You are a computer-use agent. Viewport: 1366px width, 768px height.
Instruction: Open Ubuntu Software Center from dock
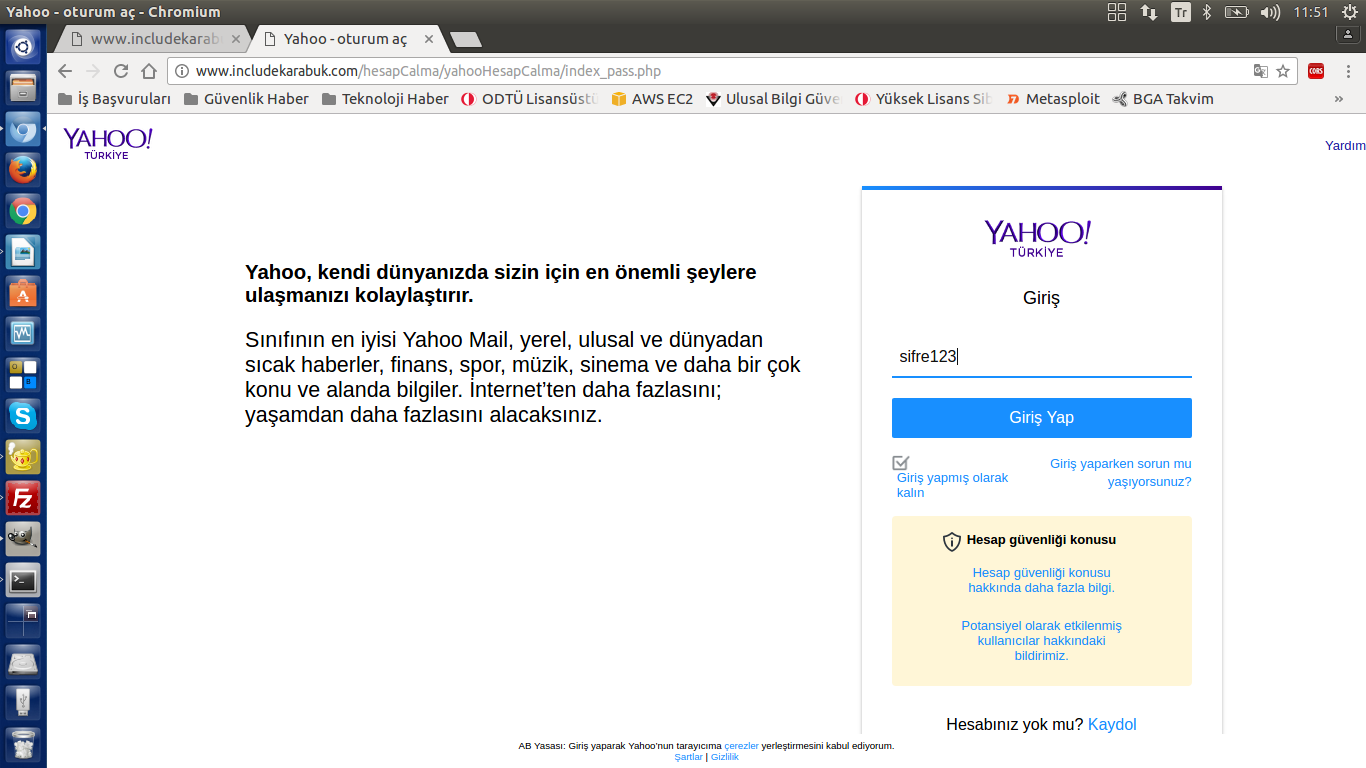coord(23,293)
